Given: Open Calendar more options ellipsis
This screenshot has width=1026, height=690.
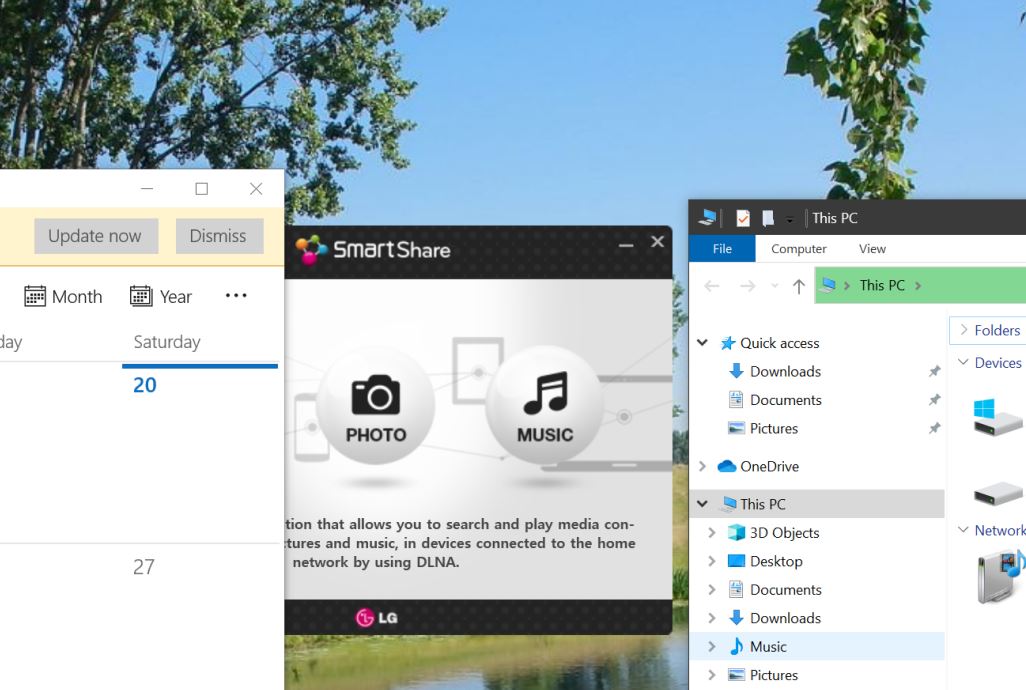Looking at the screenshot, I should [x=236, y=296].
